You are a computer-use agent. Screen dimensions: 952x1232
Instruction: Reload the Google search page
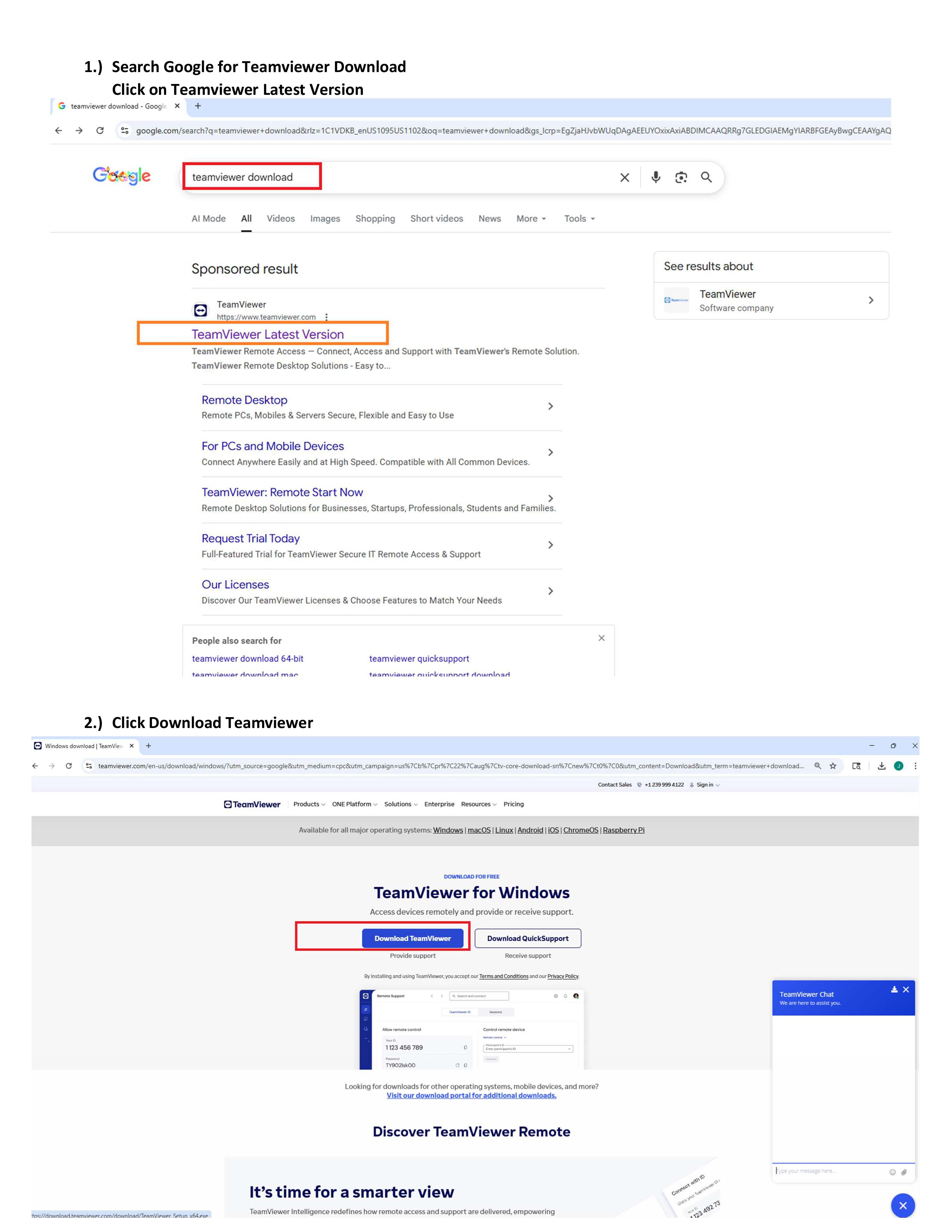[x=100, y=130]
